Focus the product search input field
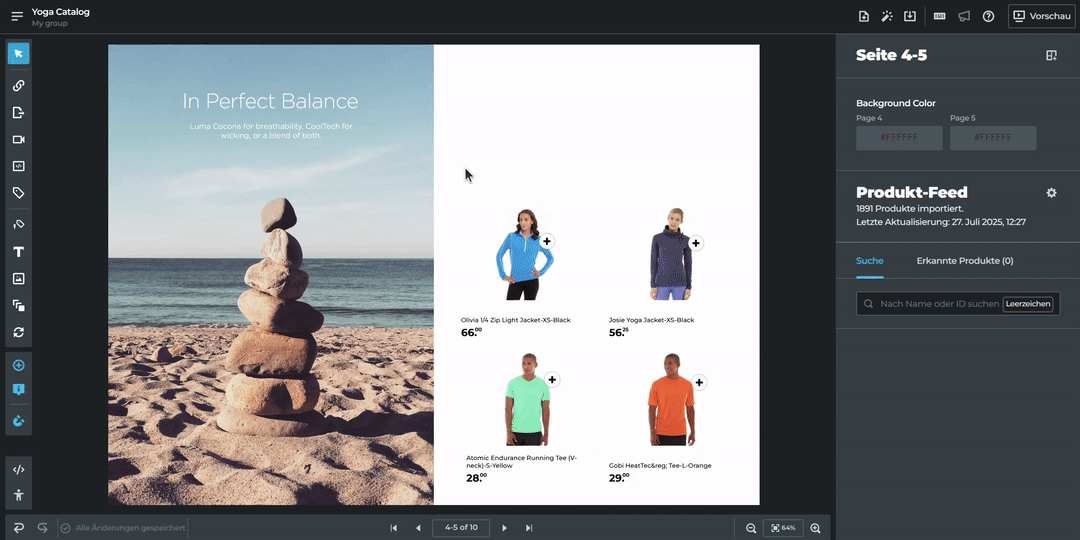This screenshot has width=1080, height=540. point(938,304)
